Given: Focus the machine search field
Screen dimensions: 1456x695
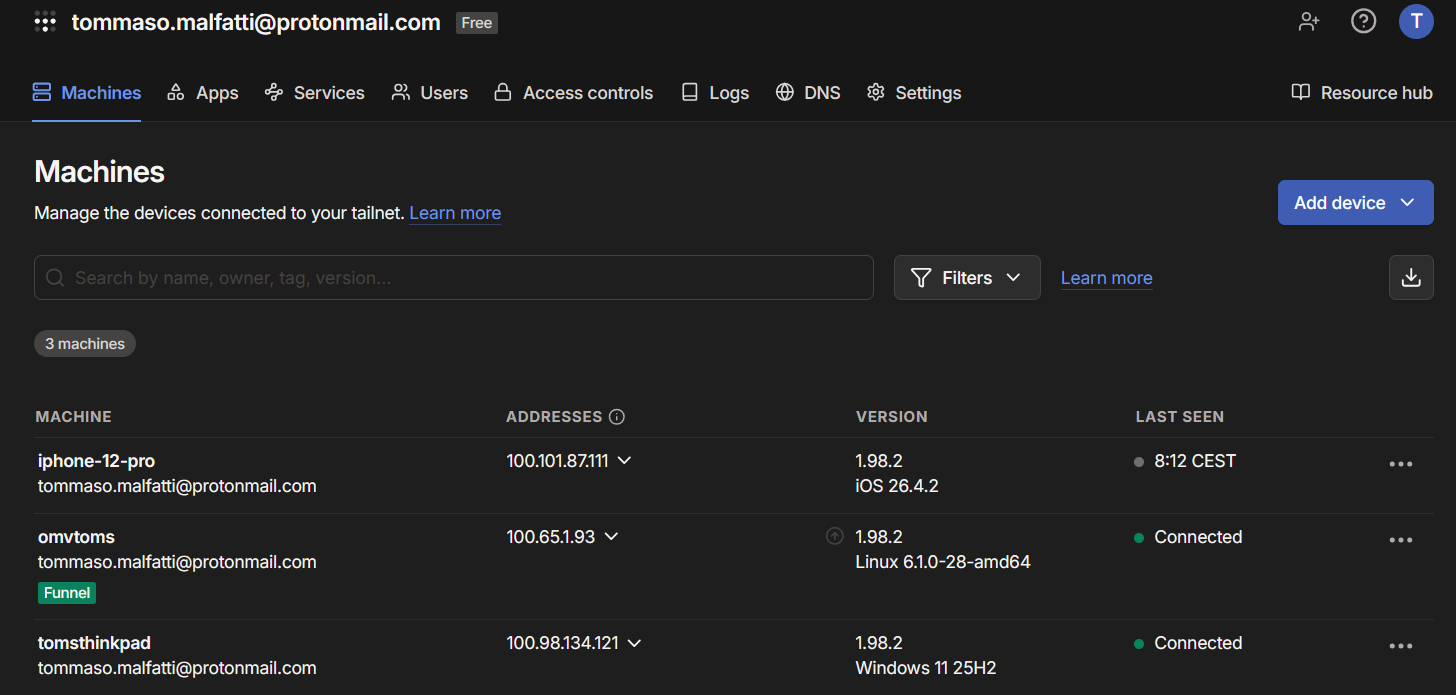Looking at the screenshot, I should point(454,278).
